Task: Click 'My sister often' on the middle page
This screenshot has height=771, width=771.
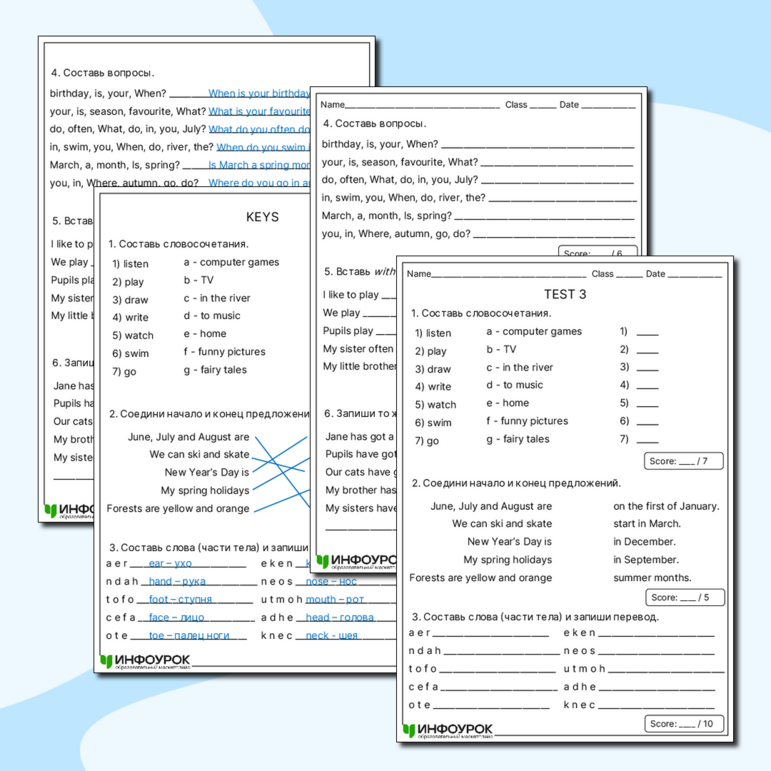Action: [x=358, y=349]
